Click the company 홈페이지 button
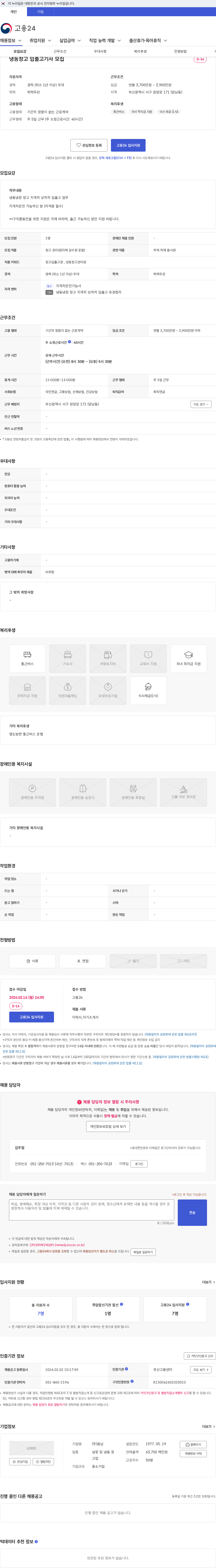This screenshot has height=1568, width=216. (193, 1444)
